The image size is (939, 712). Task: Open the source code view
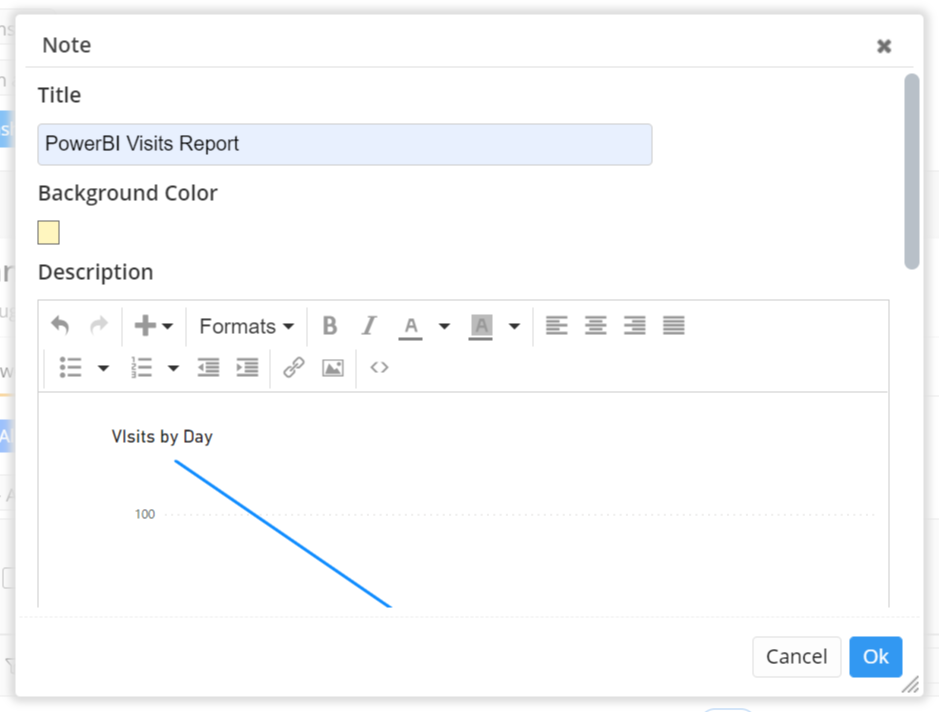[379, 368]
